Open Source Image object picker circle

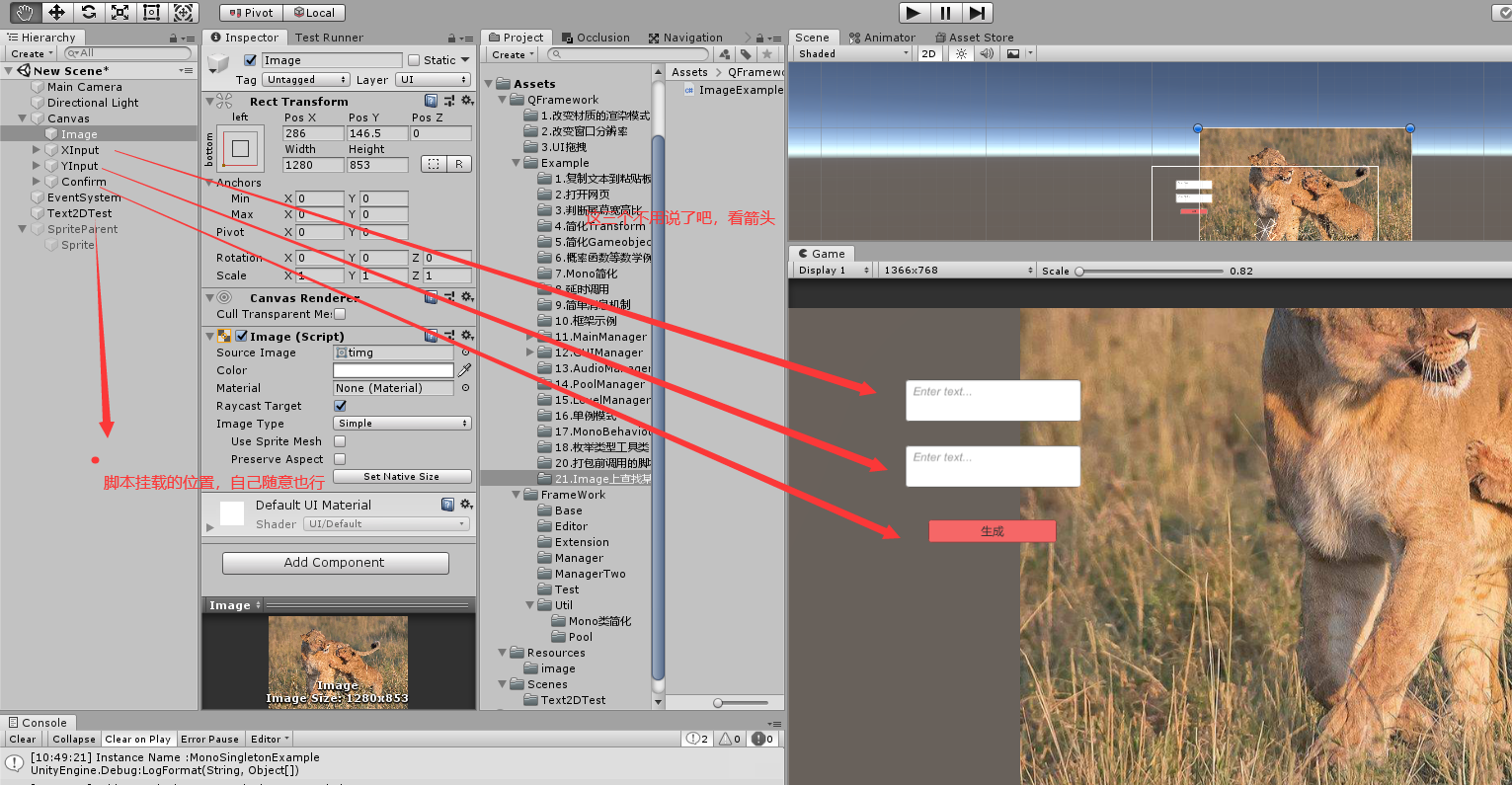[x=466, y=353]
